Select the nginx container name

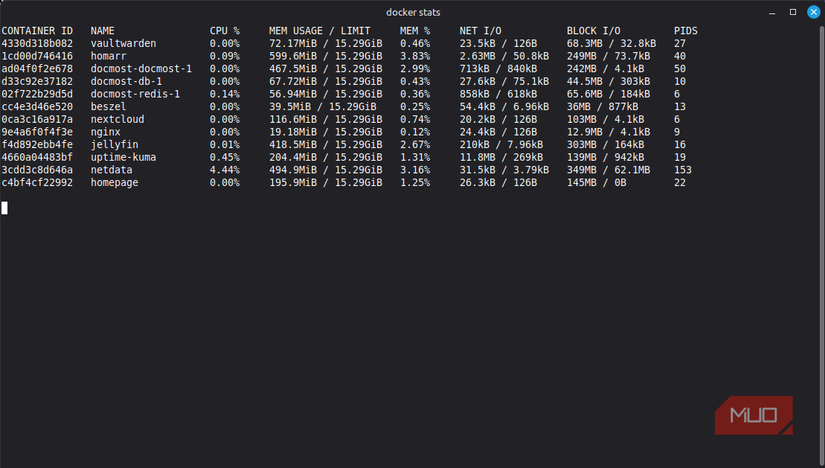[x=105, y=132]
